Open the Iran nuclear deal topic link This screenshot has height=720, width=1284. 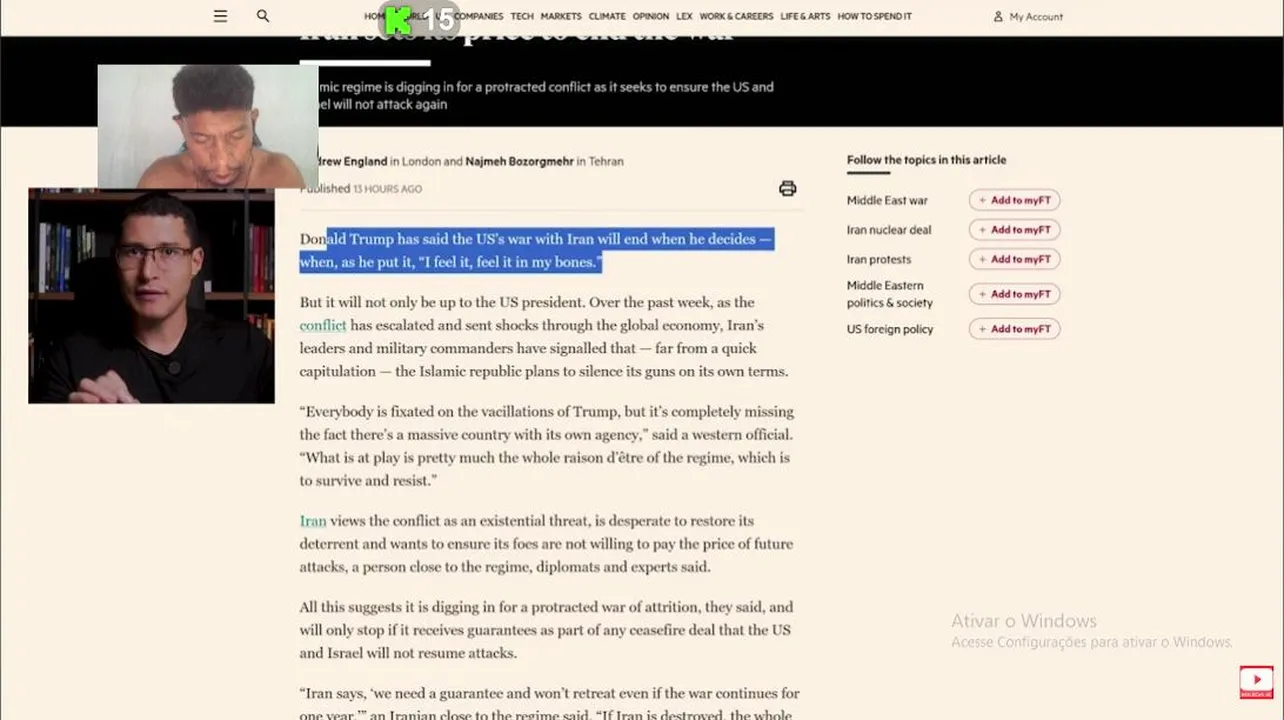889,230
